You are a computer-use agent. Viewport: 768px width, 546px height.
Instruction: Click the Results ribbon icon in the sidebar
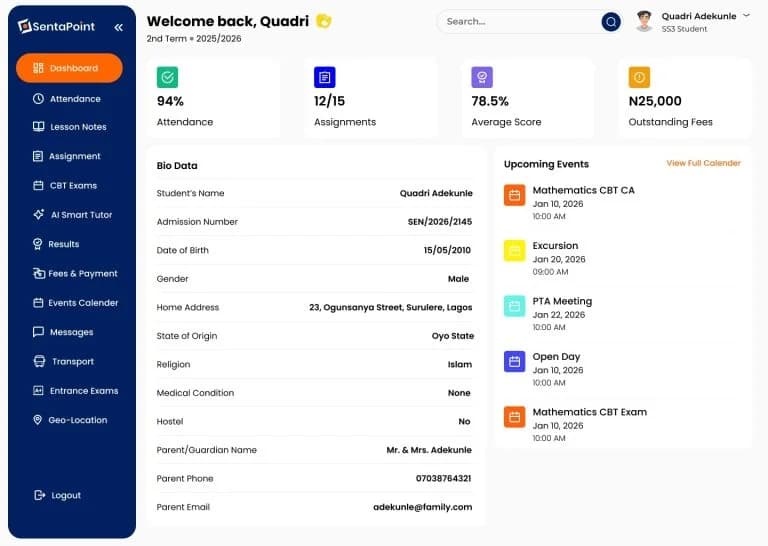tap(38, 244)
